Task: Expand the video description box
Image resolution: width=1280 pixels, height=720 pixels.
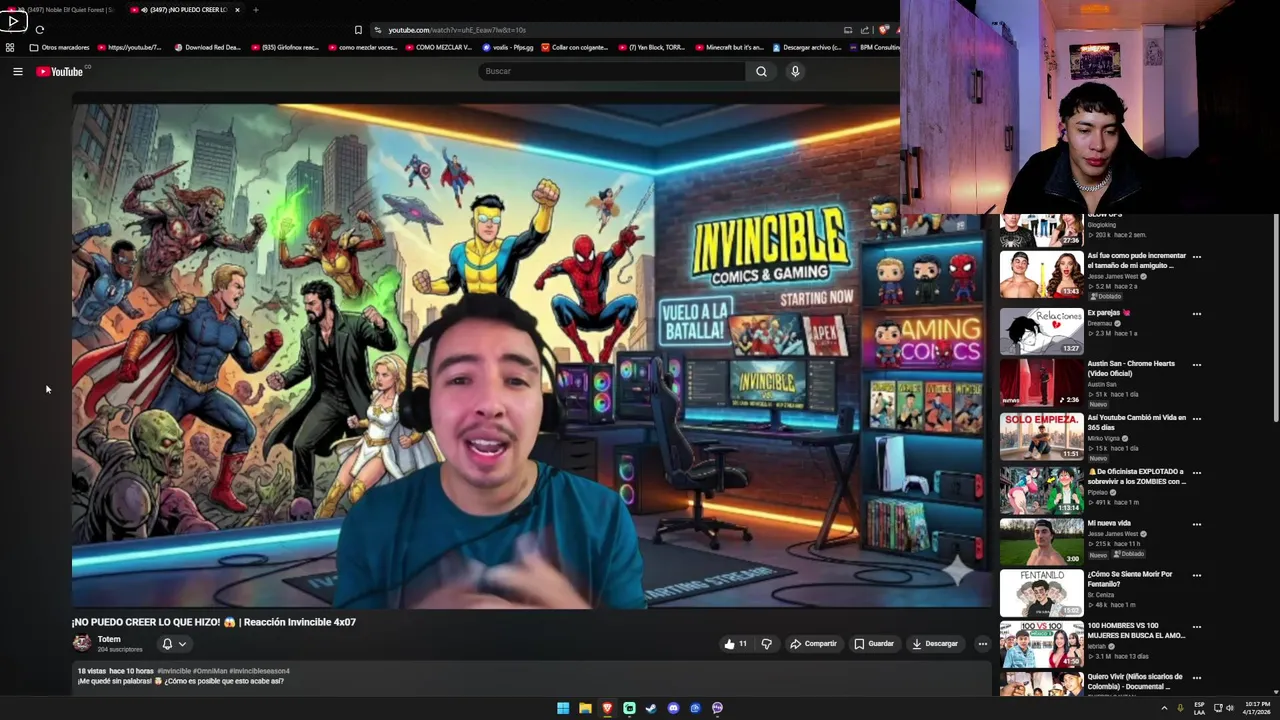Action: (x=532, y=679)
